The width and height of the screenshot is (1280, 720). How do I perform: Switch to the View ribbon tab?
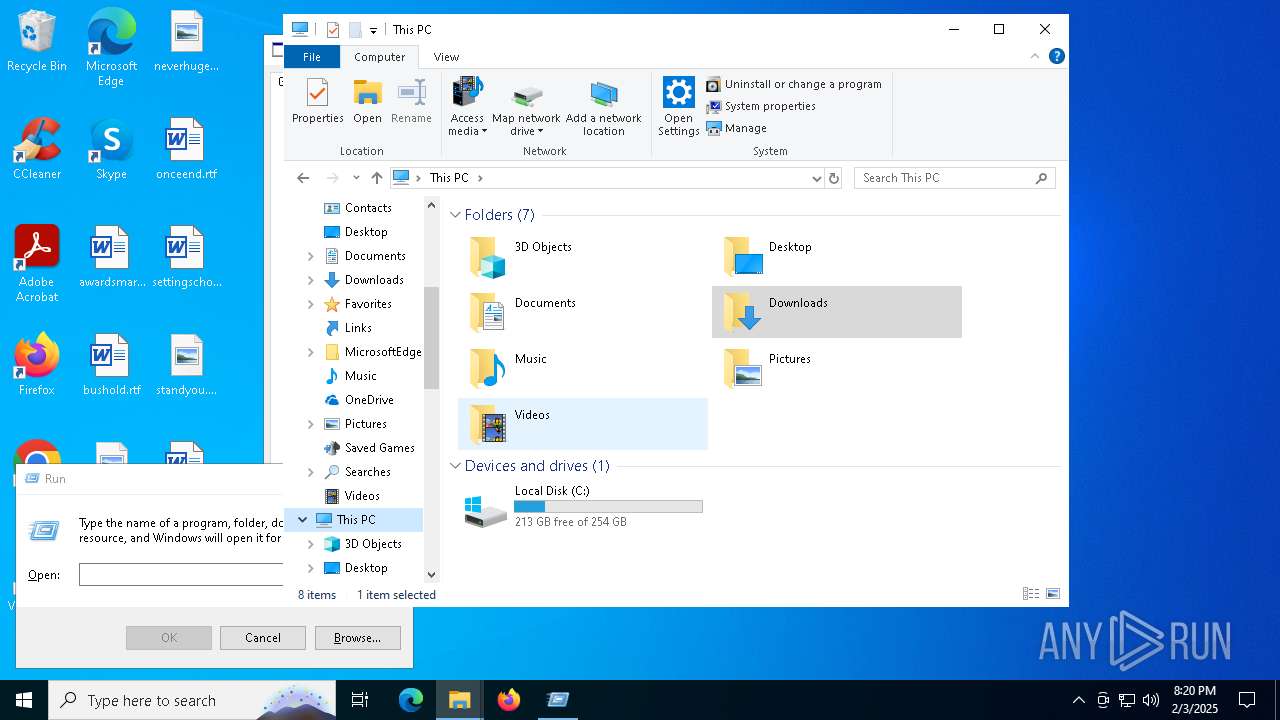coord(446,57)
